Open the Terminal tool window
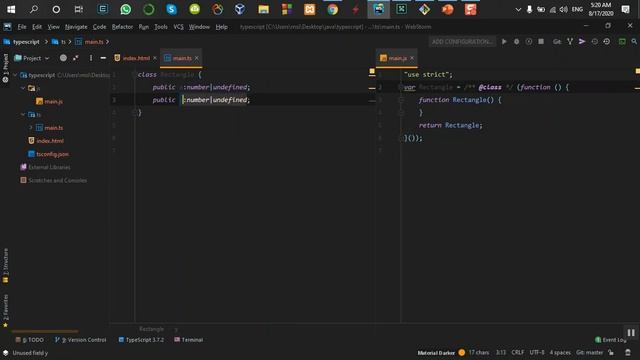640x360 pixels. click(x=189, y=340)
